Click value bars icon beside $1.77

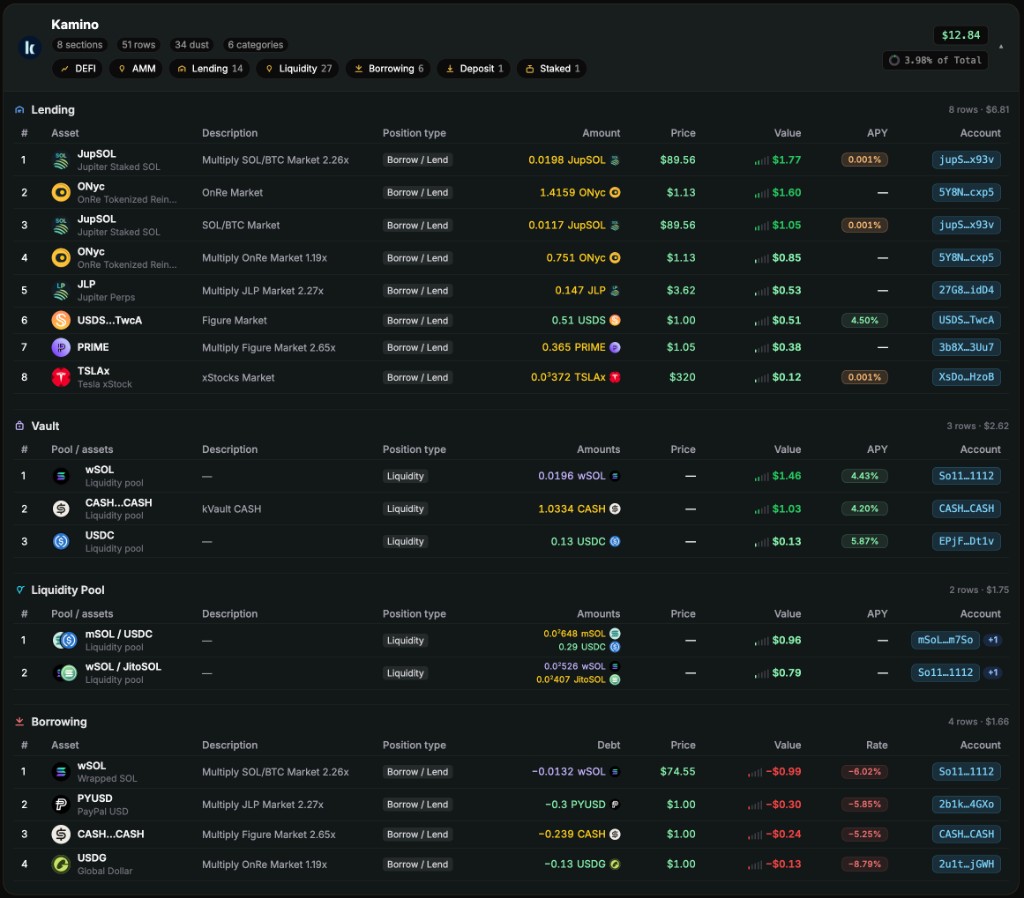point(761,161)
